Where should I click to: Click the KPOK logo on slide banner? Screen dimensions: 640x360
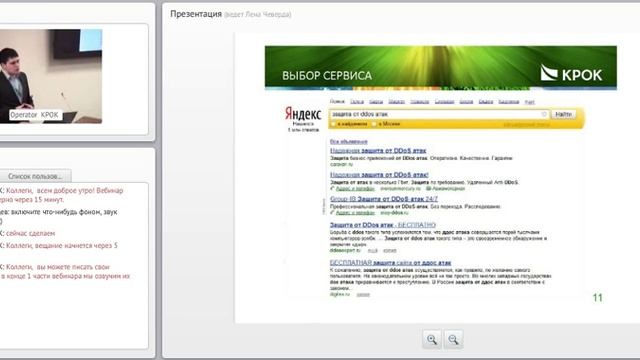(x=571, y=73)
